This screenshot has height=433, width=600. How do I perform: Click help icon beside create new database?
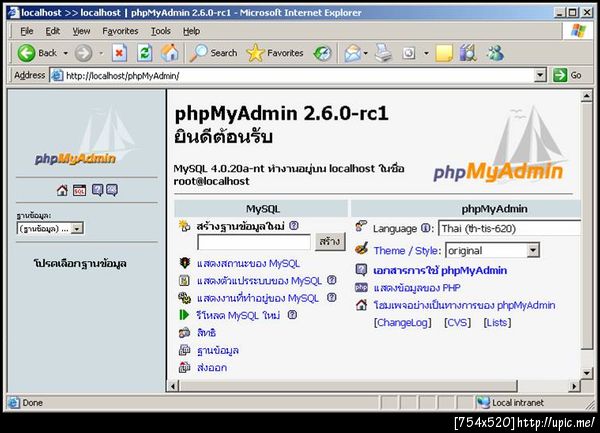(x=293, y=226)
